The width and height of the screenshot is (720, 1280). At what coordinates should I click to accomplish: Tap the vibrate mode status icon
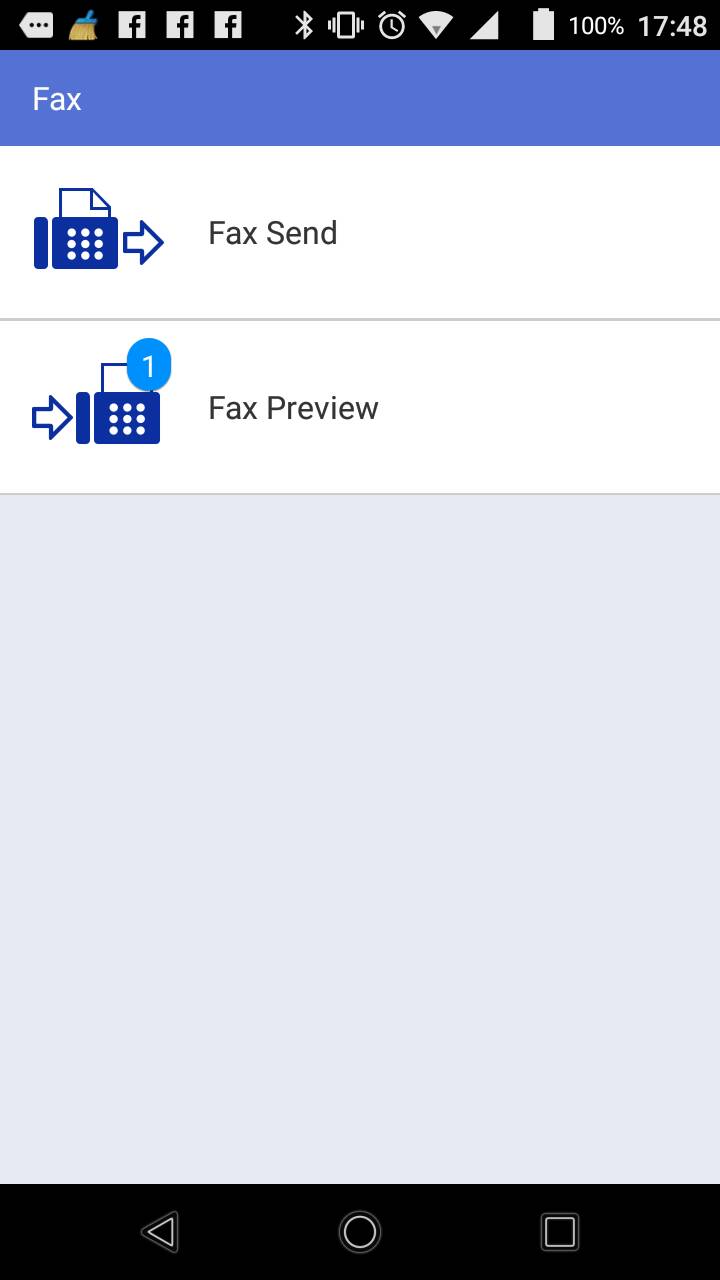coord(346,25)
